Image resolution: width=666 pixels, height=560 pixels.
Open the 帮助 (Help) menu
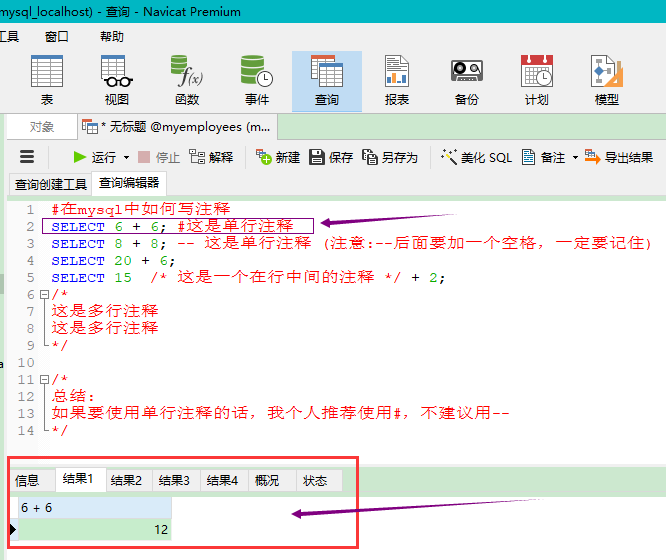(x=112, y=37)
